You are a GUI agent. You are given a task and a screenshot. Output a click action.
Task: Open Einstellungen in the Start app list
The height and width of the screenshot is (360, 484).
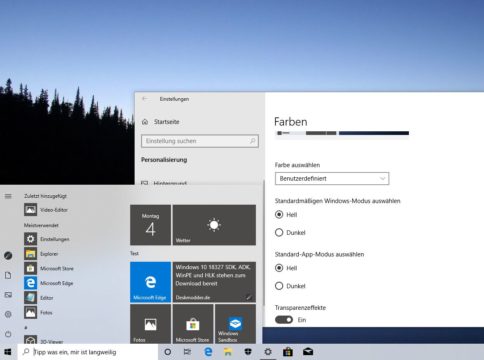coord(47,239)
